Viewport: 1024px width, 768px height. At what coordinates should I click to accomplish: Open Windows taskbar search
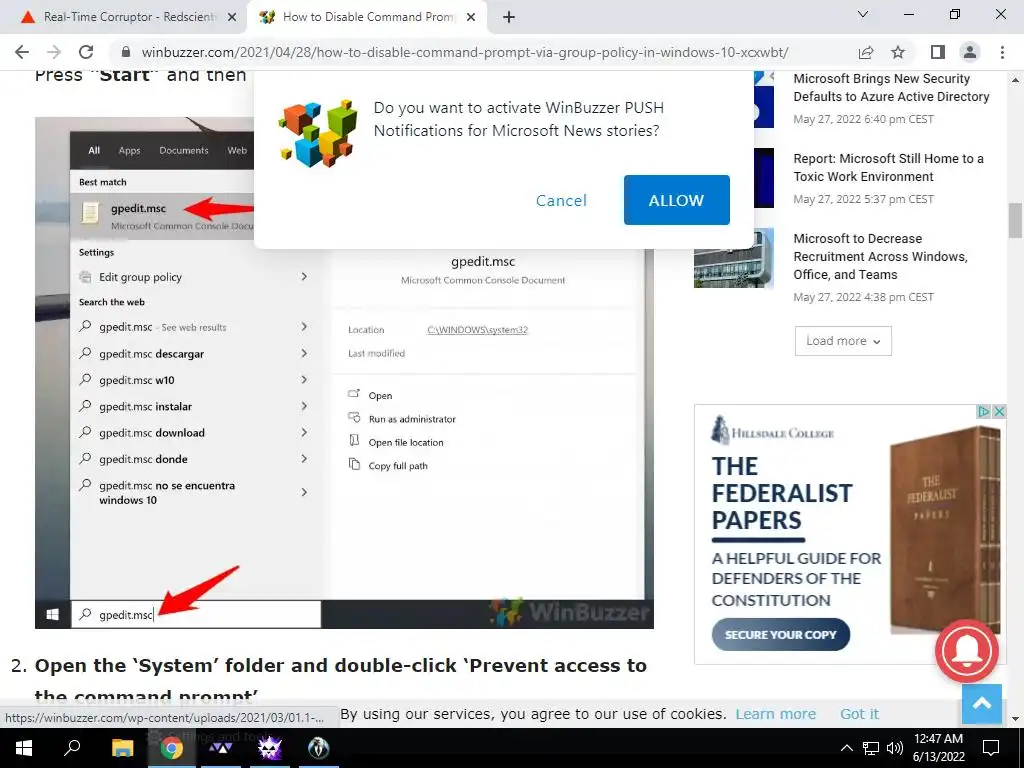pos(72,748)
